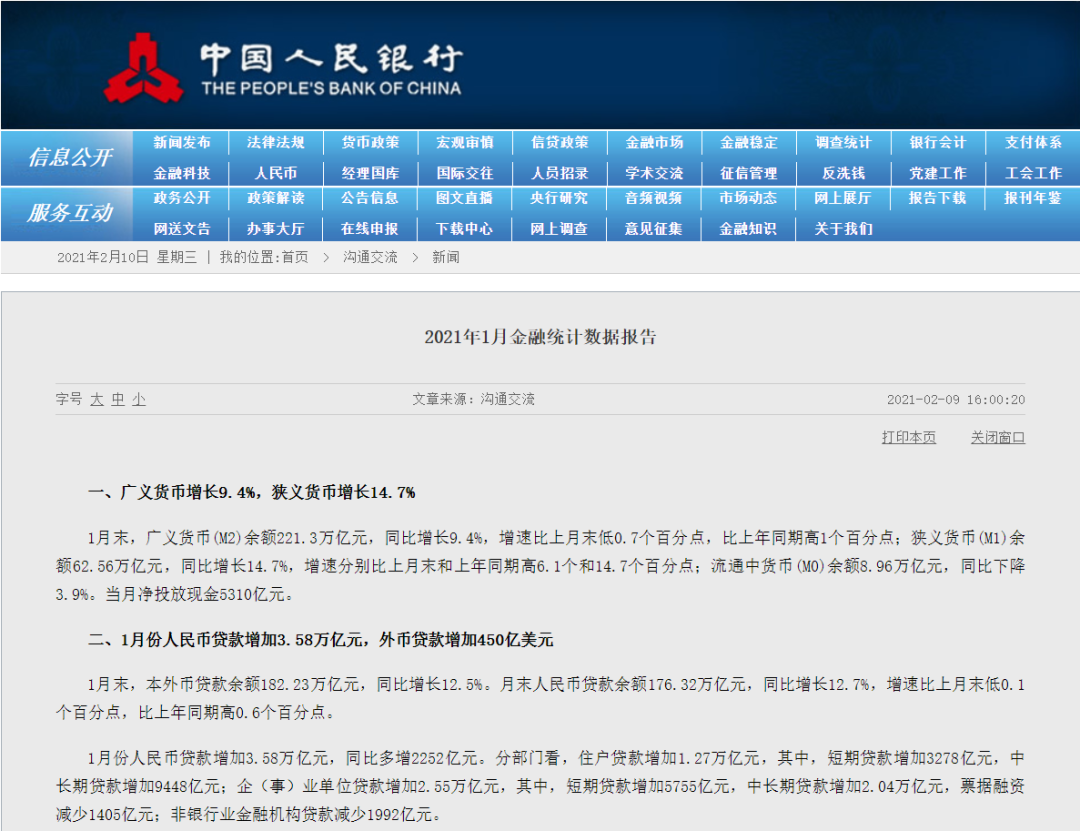Select the 金融市场 menu item
Image resolution: width=1080 pixels, height=831 pixels.
click(654, 142)
